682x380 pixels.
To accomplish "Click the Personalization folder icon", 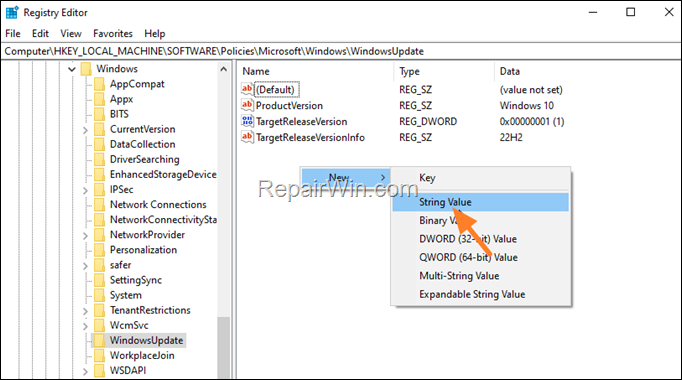I will pyautogui.click(x=100, y=250).
